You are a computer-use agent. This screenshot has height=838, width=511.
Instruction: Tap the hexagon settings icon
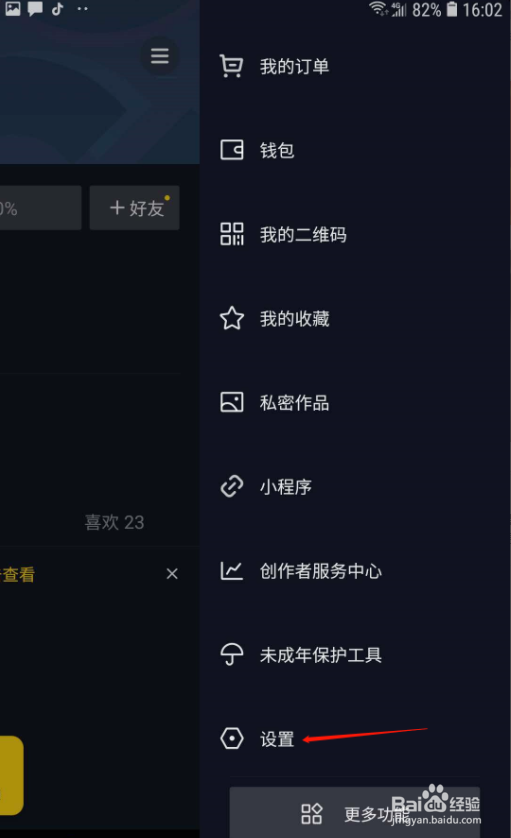pos(231,739)
